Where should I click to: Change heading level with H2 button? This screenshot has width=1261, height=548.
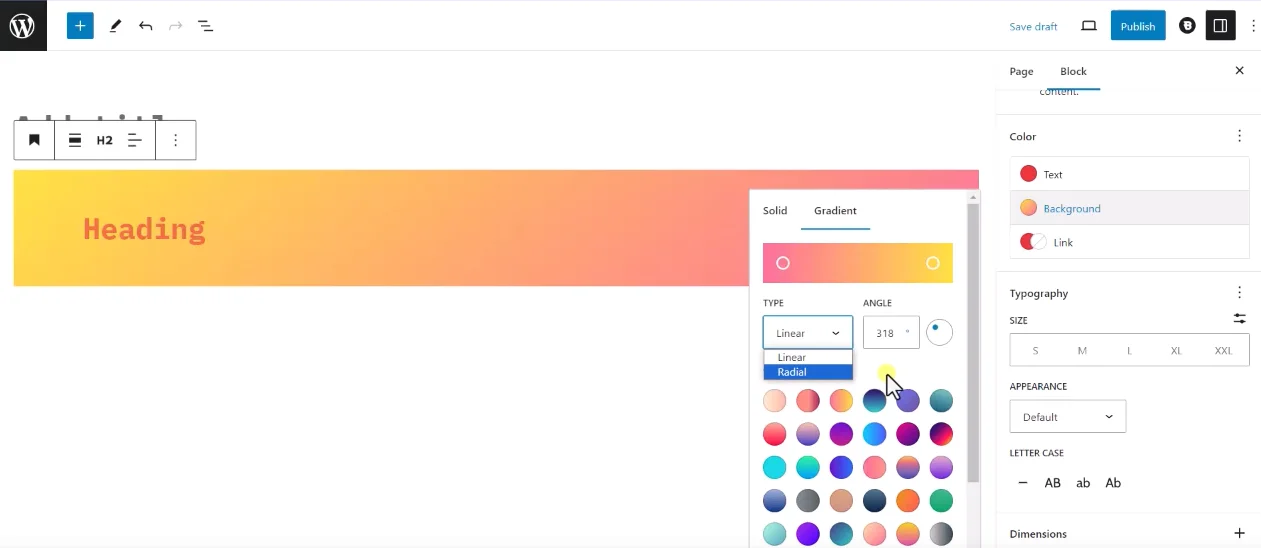point(104,140)
